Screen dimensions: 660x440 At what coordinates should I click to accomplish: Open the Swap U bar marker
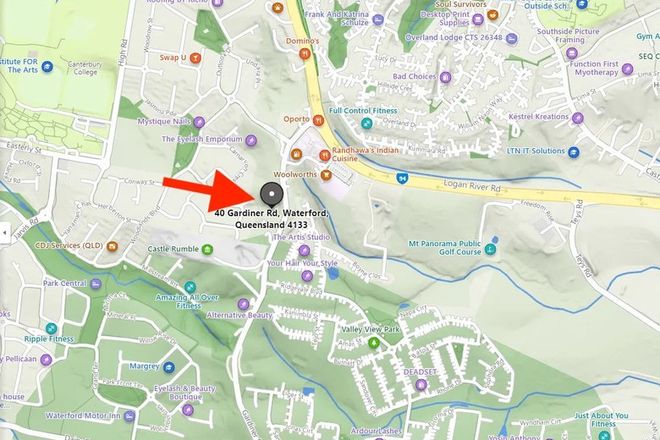click(195, 58)
